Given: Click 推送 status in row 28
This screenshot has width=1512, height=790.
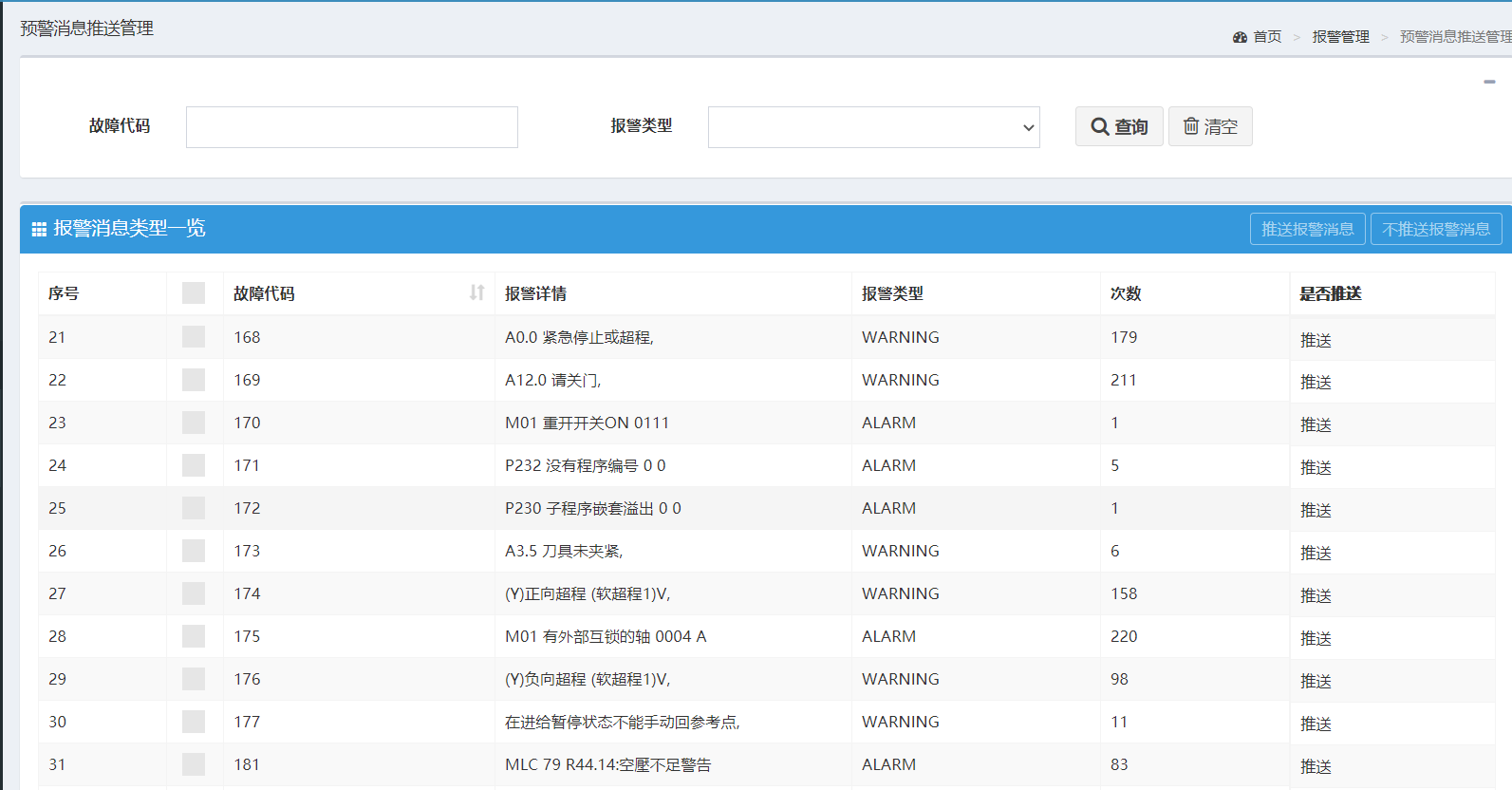Looking at the screenshot, I should click(x=1316, y=638).
